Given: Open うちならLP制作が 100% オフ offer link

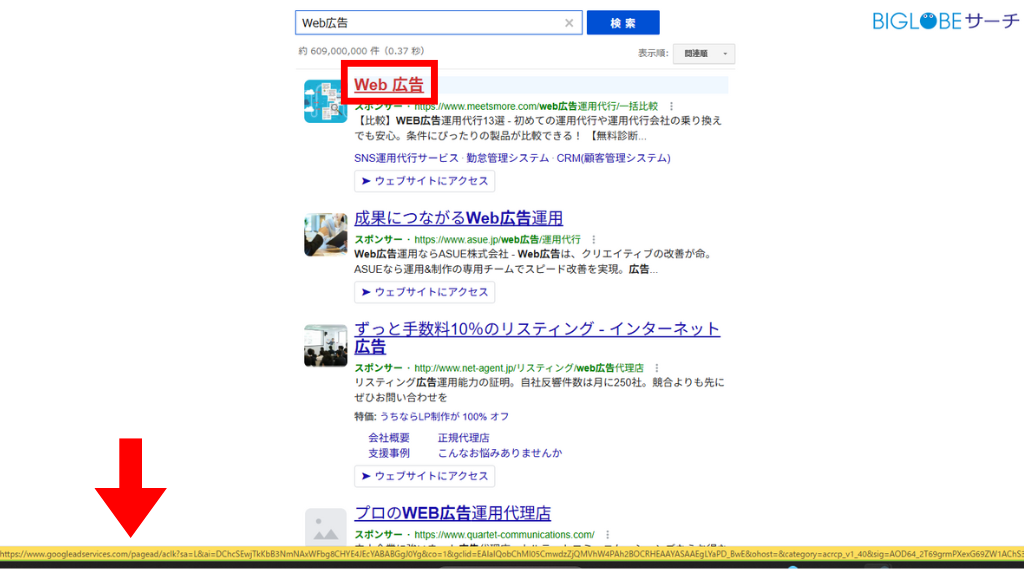Looking at the screenshot, I should tap(444, 416).
